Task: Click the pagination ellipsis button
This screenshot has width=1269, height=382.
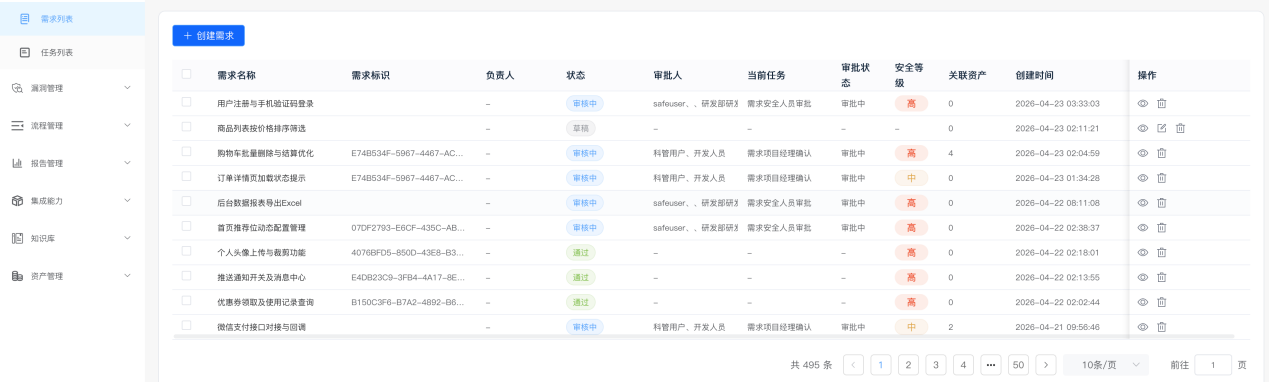Action: [x=991, y=365]
